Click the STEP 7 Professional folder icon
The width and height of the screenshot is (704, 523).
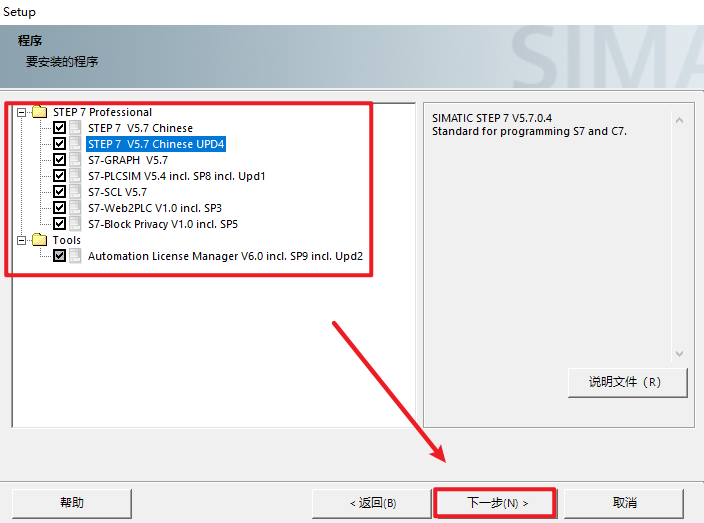40,112
